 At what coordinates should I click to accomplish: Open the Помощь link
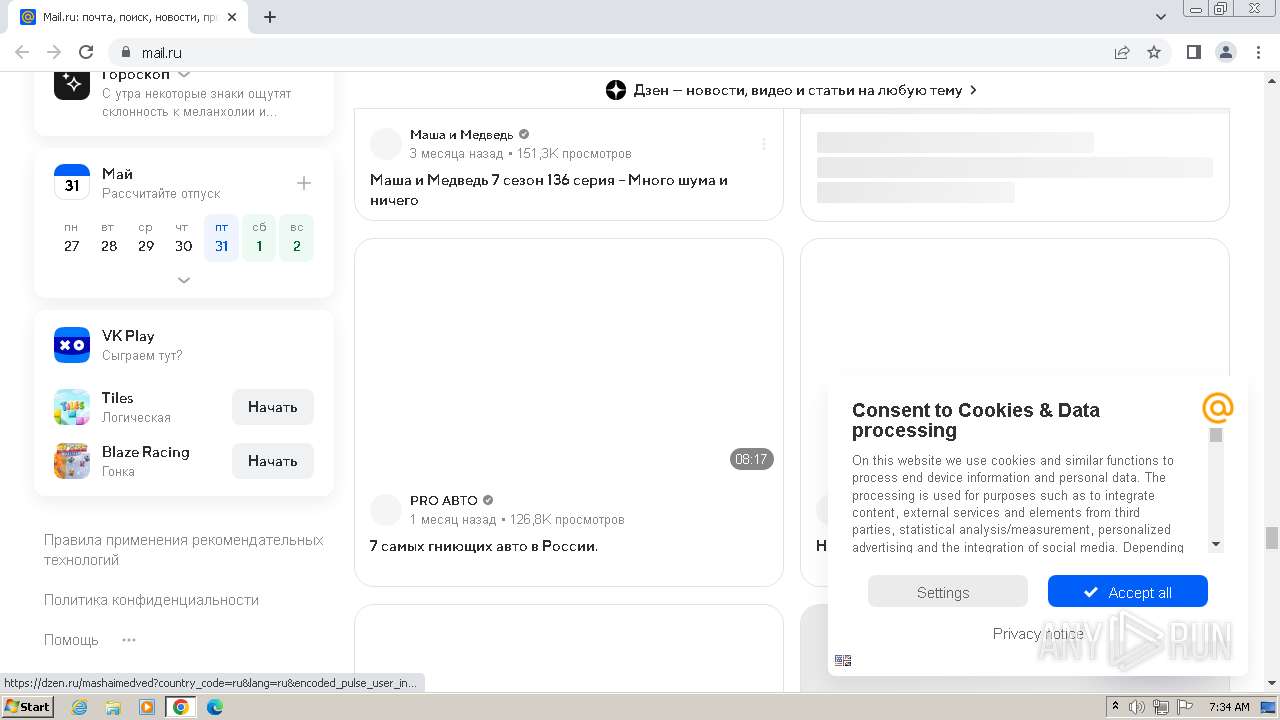point(71,640)
